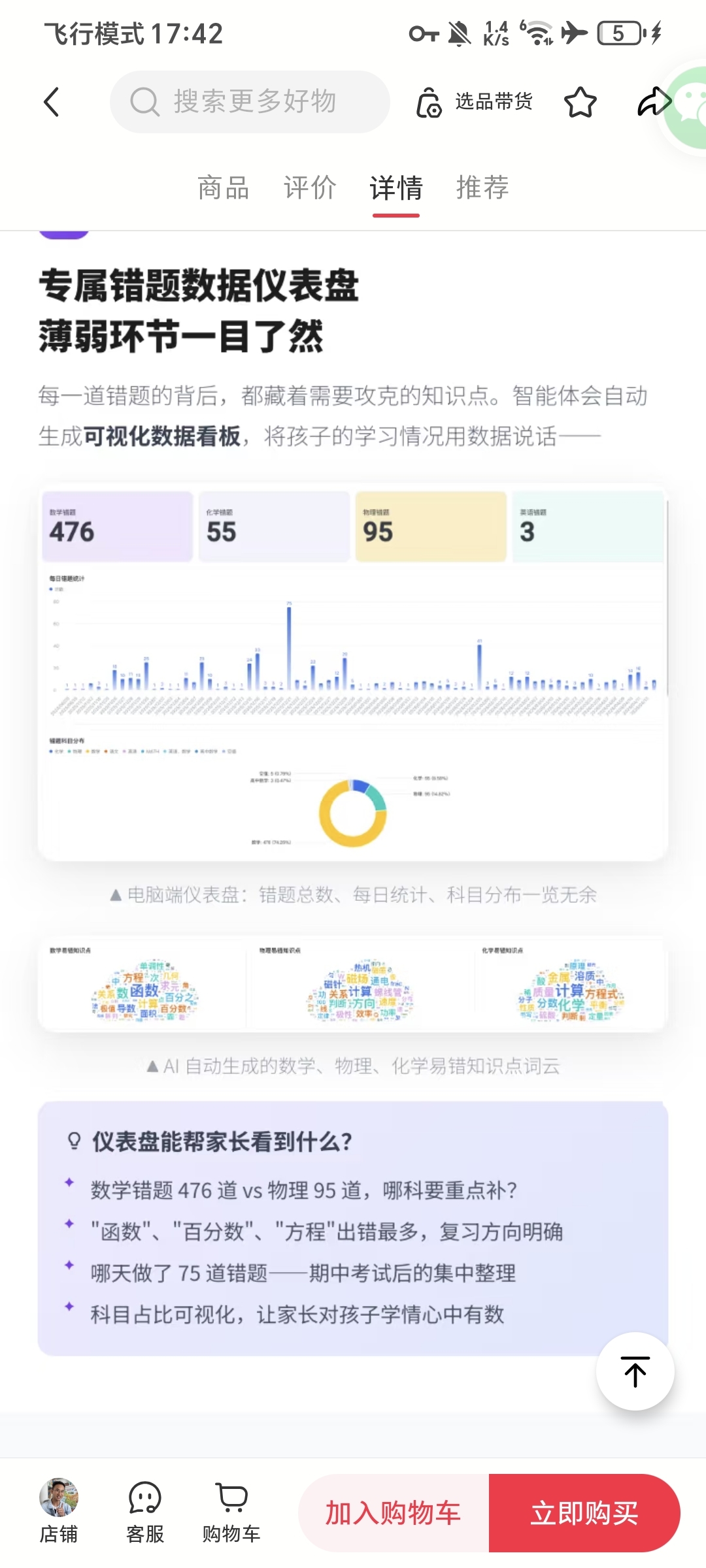Image resolution: width=706 pixels, height=1568 pixels.
Task: Select the 详情 tab
Action: tap(396, 188)
